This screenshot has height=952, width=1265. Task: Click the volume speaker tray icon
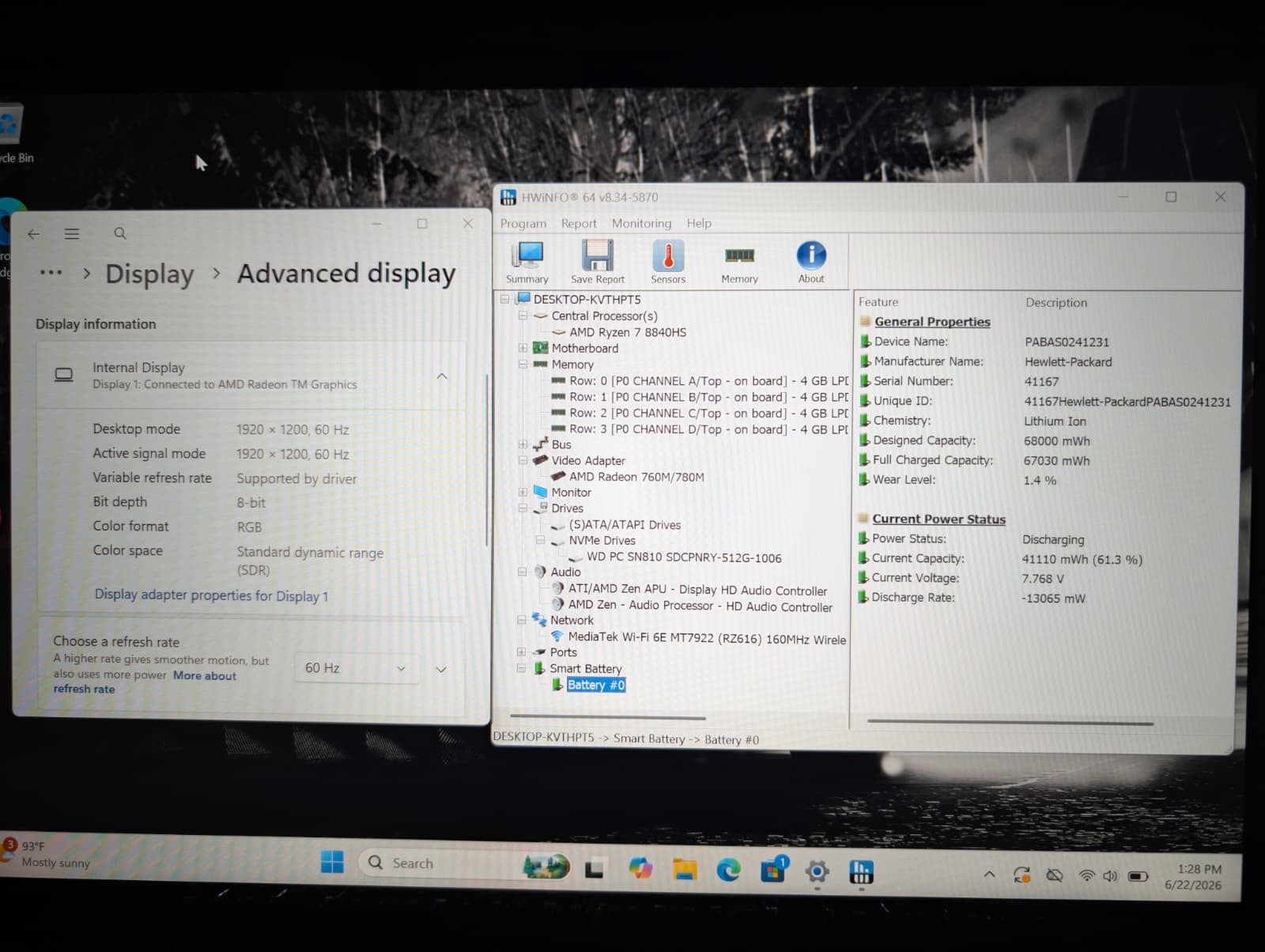[x=1111, y=875]
